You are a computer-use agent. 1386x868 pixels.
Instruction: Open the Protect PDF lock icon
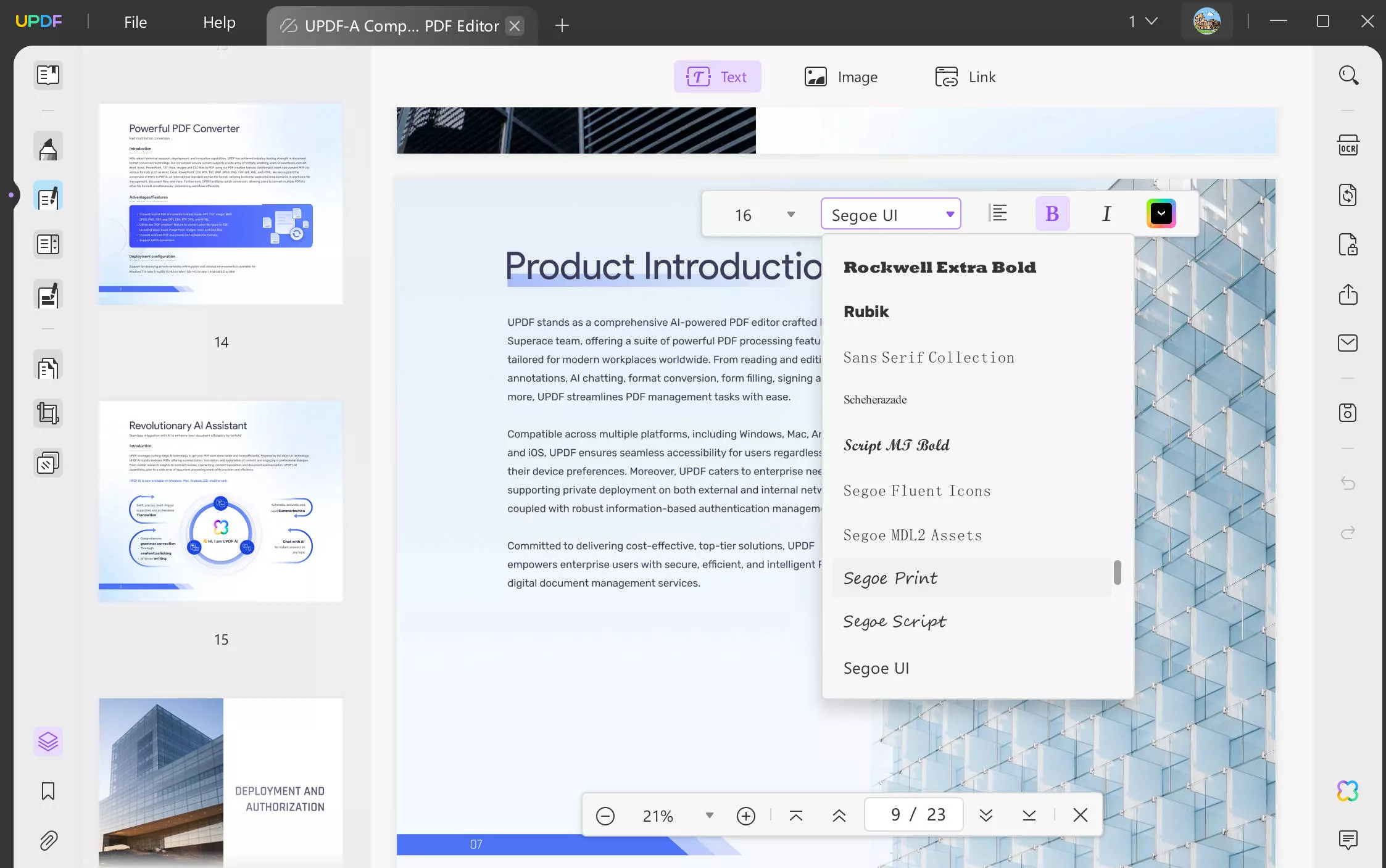[x=1348, y=244]
